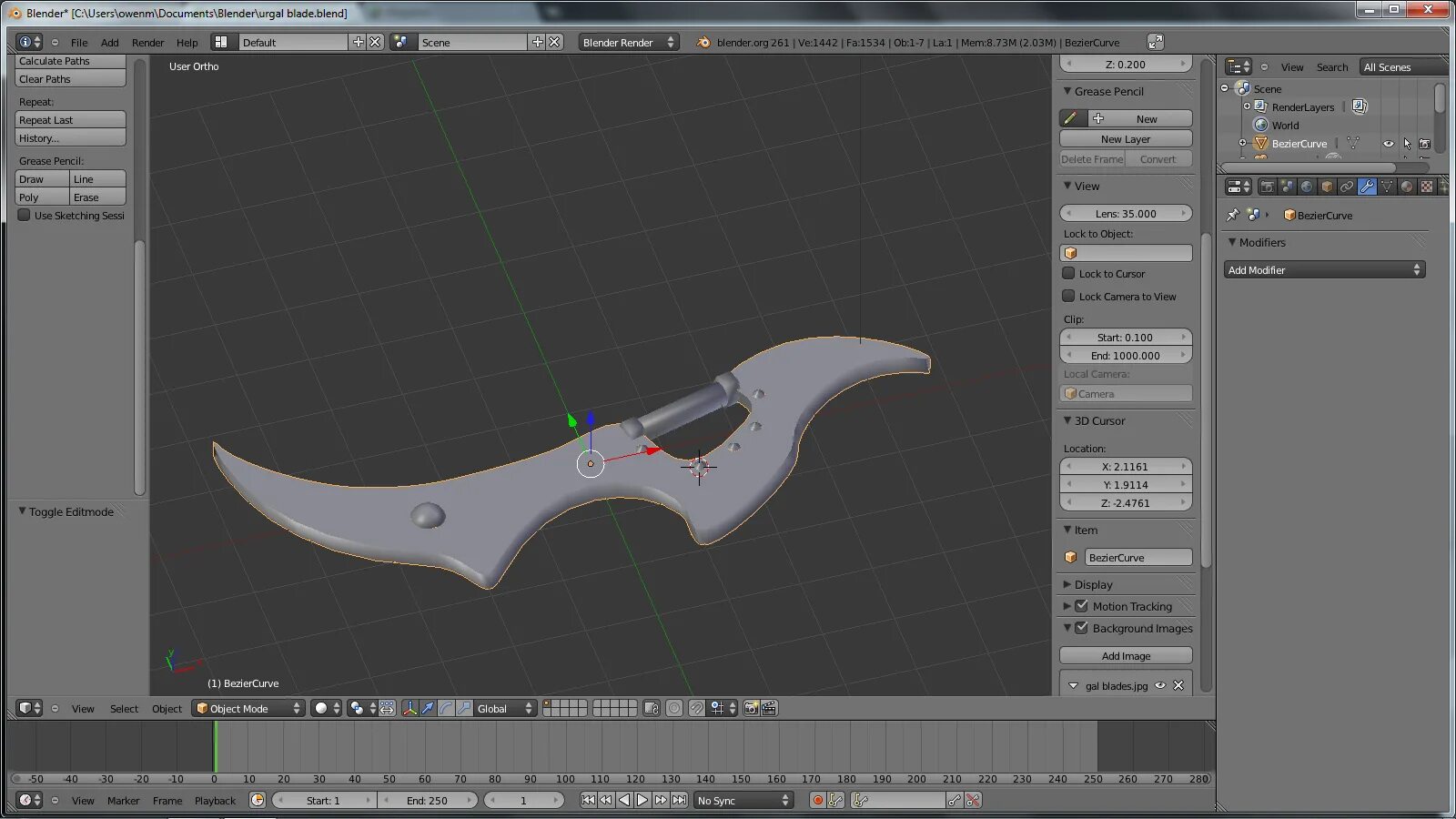Toggle BezierCurve selectability arrow in outliner
The width and height of the screenshot is (1456, 819).
click(1407, 143)
